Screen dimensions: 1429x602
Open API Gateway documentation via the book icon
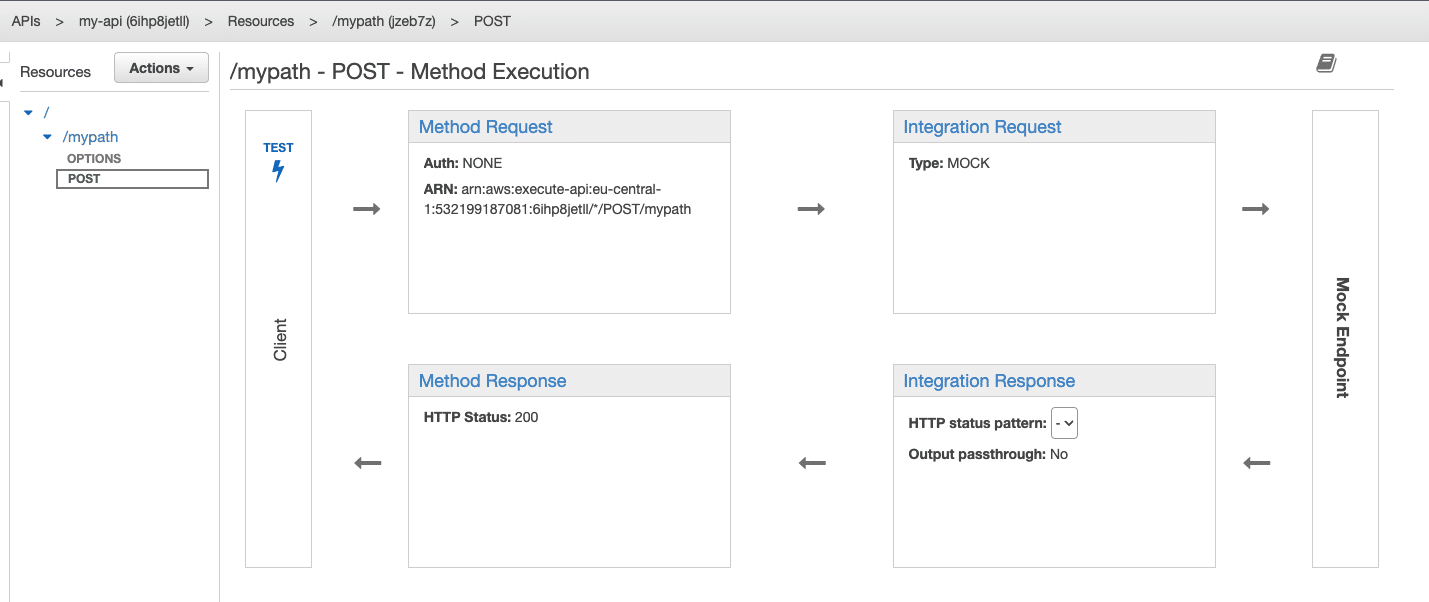pyautogui.click(x=1326, y=62)
